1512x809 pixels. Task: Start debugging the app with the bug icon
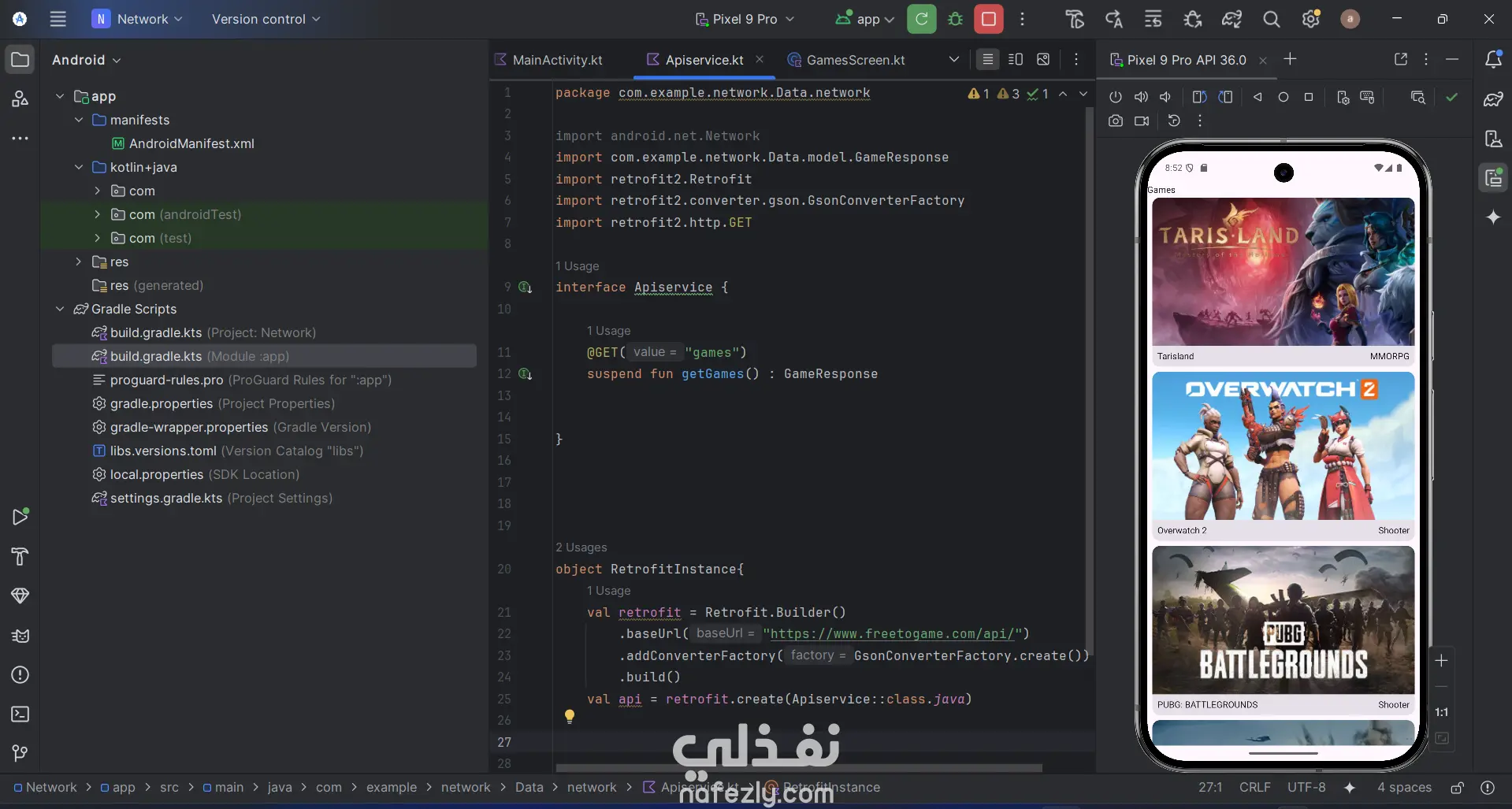point(955,19)
